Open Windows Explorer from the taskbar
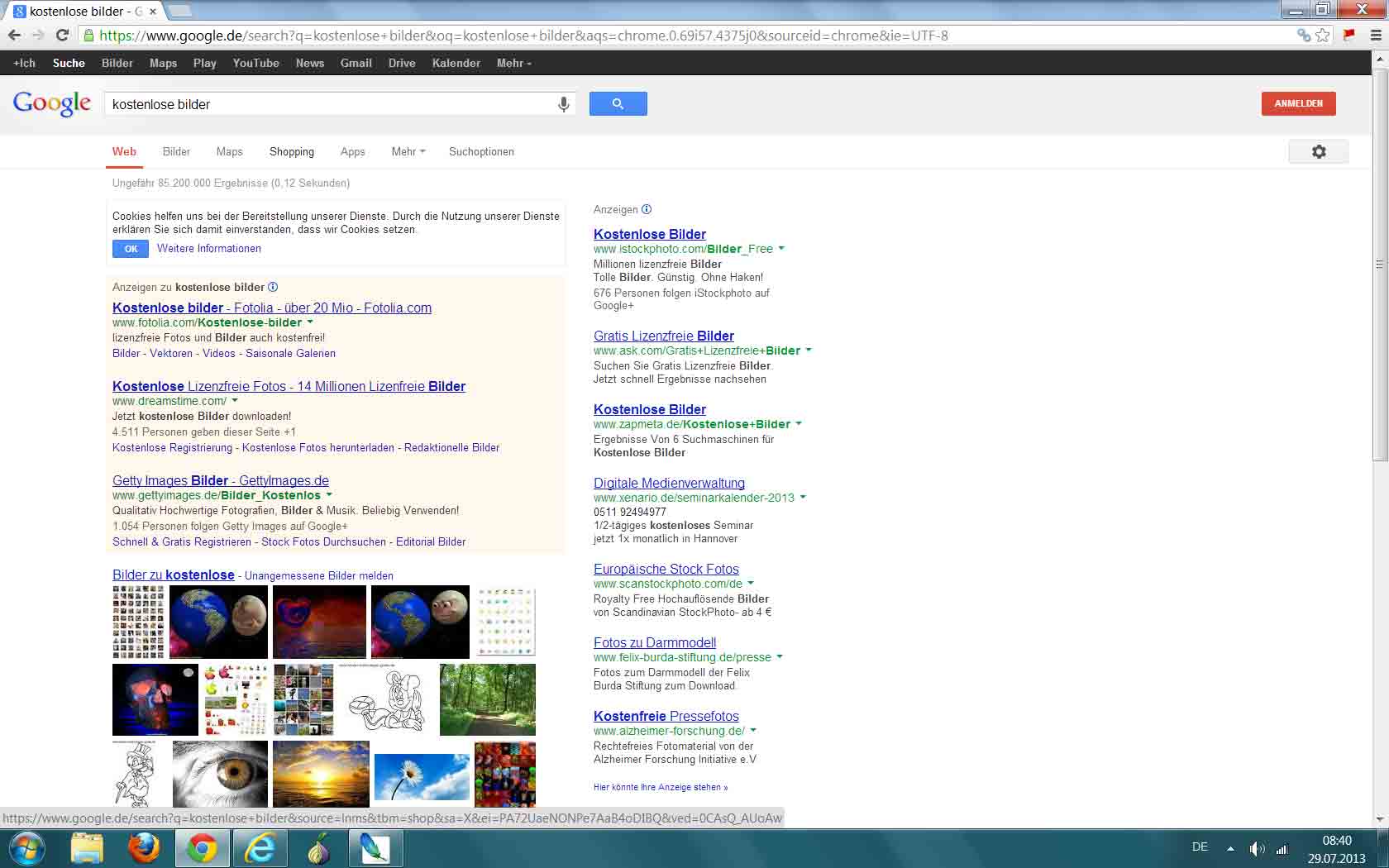Screen dimensions: 1389x868 pos(87,849)
